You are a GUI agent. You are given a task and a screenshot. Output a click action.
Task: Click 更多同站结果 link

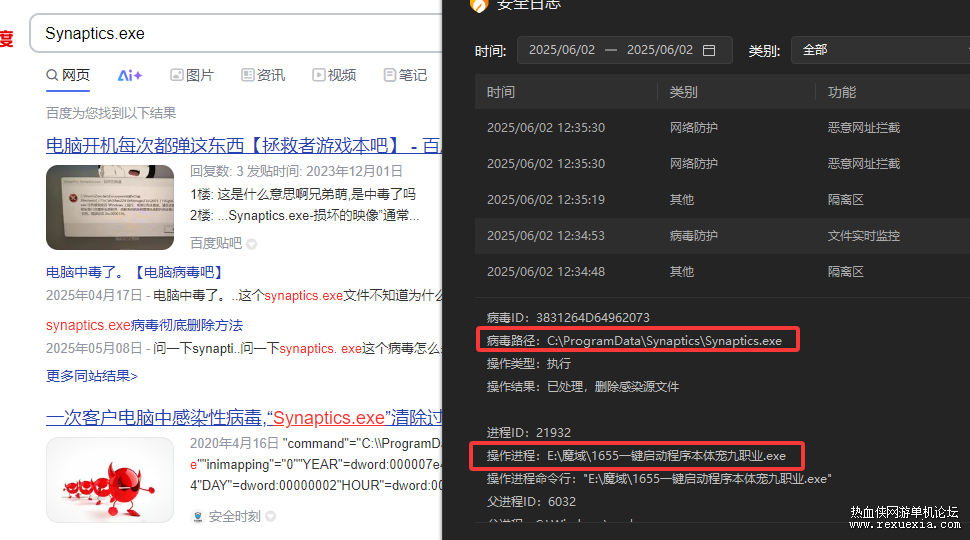coord(92,376)
